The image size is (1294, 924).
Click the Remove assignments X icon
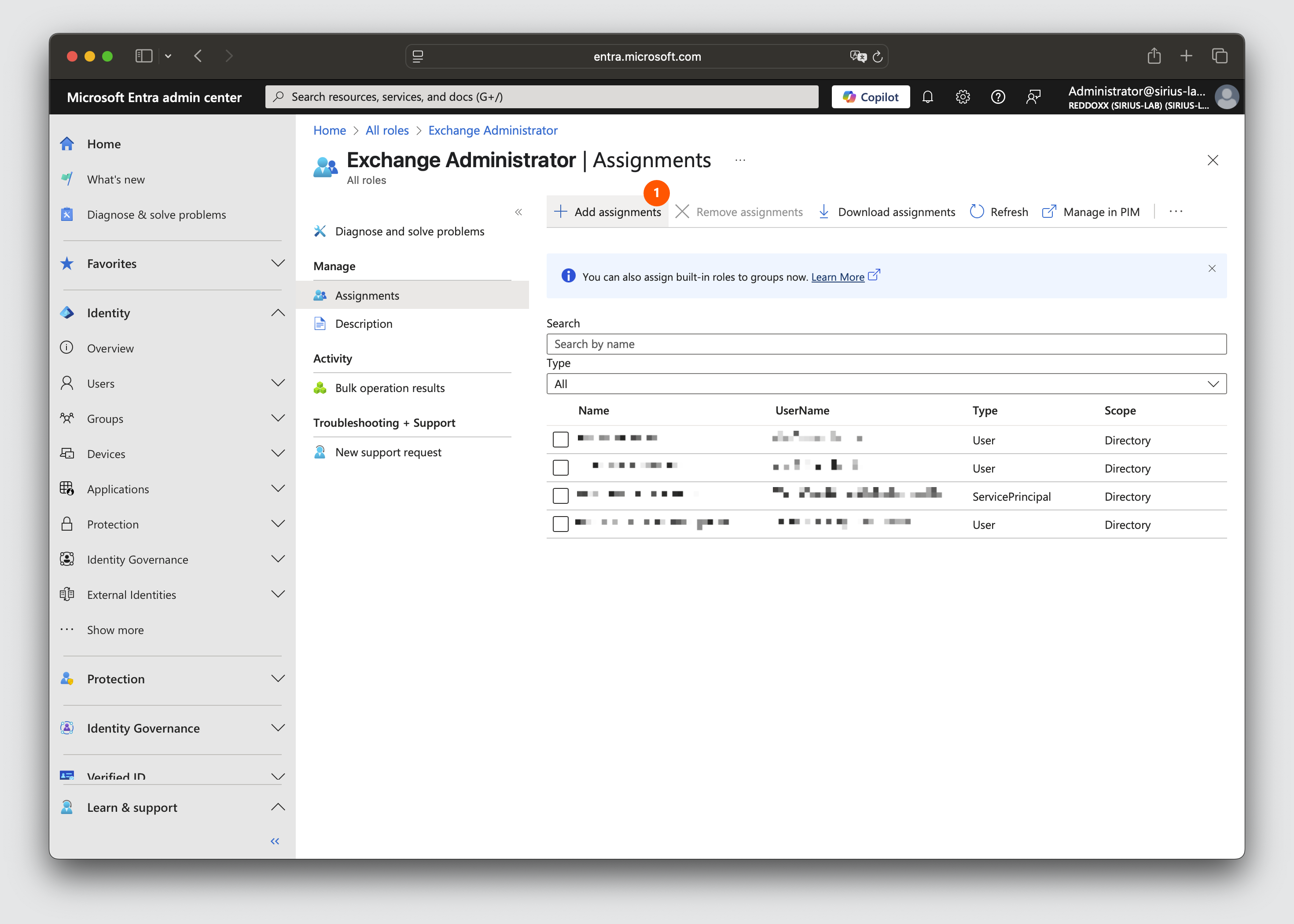coord(682,212)
